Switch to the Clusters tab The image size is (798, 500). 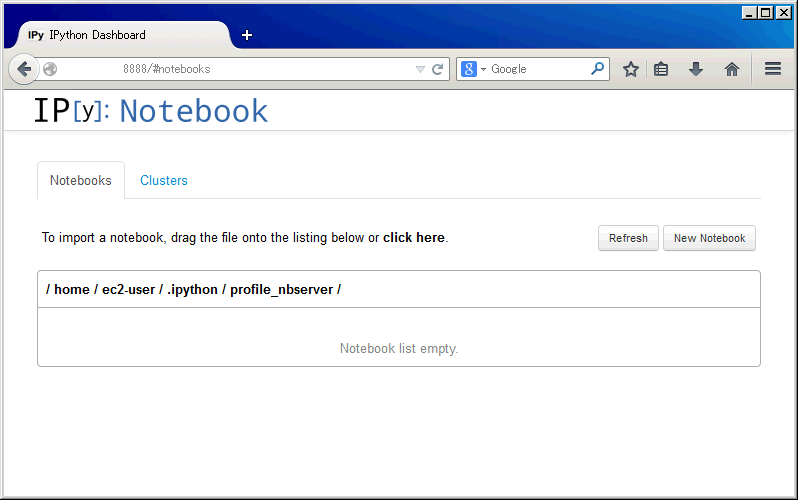pyautogui.click(x=164, y=180)
